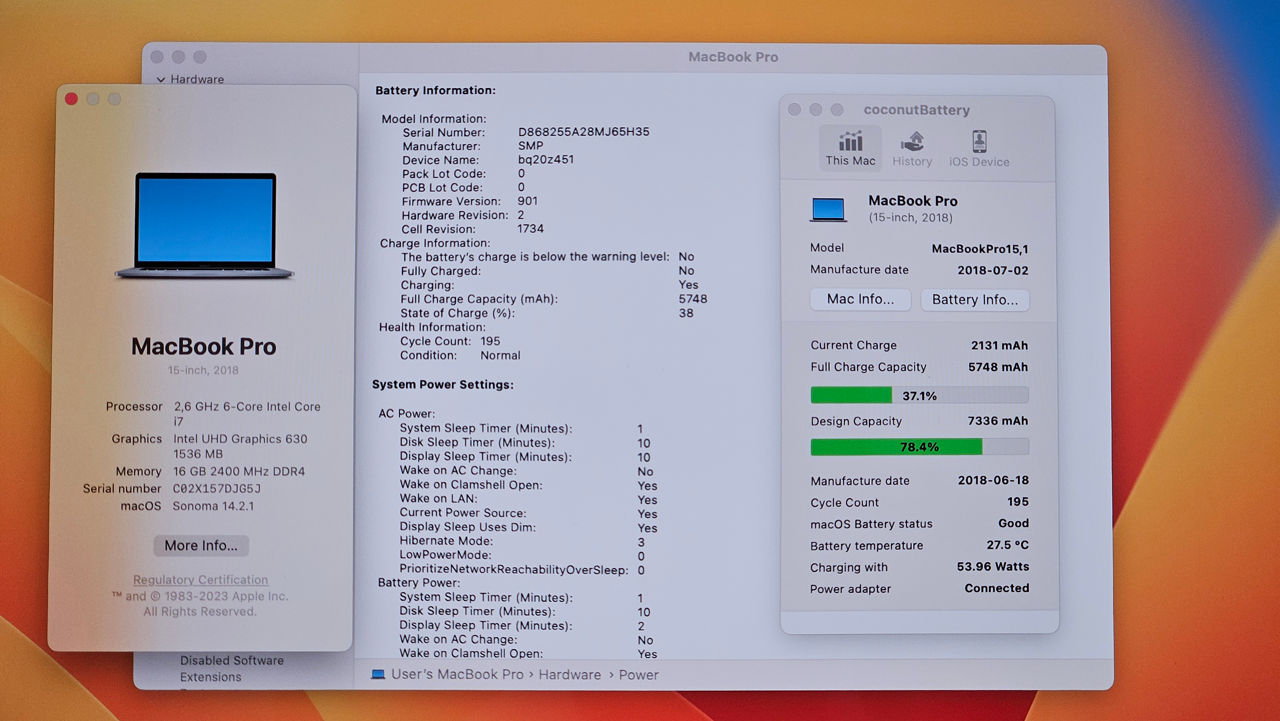Click the Battery Information heading
1280x721 pixels.
point(435,91)
